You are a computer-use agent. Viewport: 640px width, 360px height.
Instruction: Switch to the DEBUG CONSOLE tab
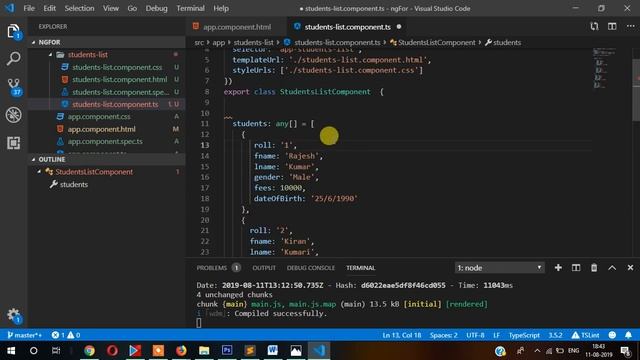tap(311, 268)
